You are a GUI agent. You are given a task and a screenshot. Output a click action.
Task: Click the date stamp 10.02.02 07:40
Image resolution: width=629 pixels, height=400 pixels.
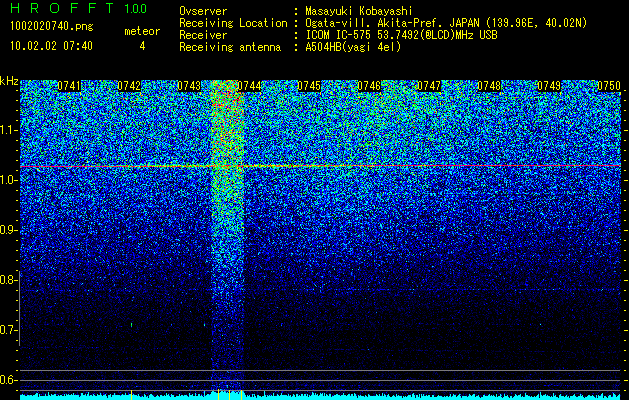[51, 46]
